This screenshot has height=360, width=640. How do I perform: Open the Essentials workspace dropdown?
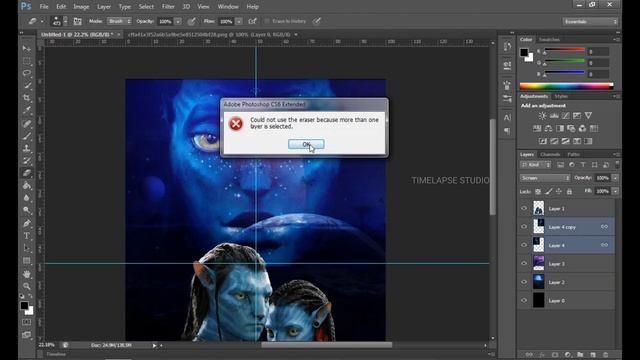590,21
